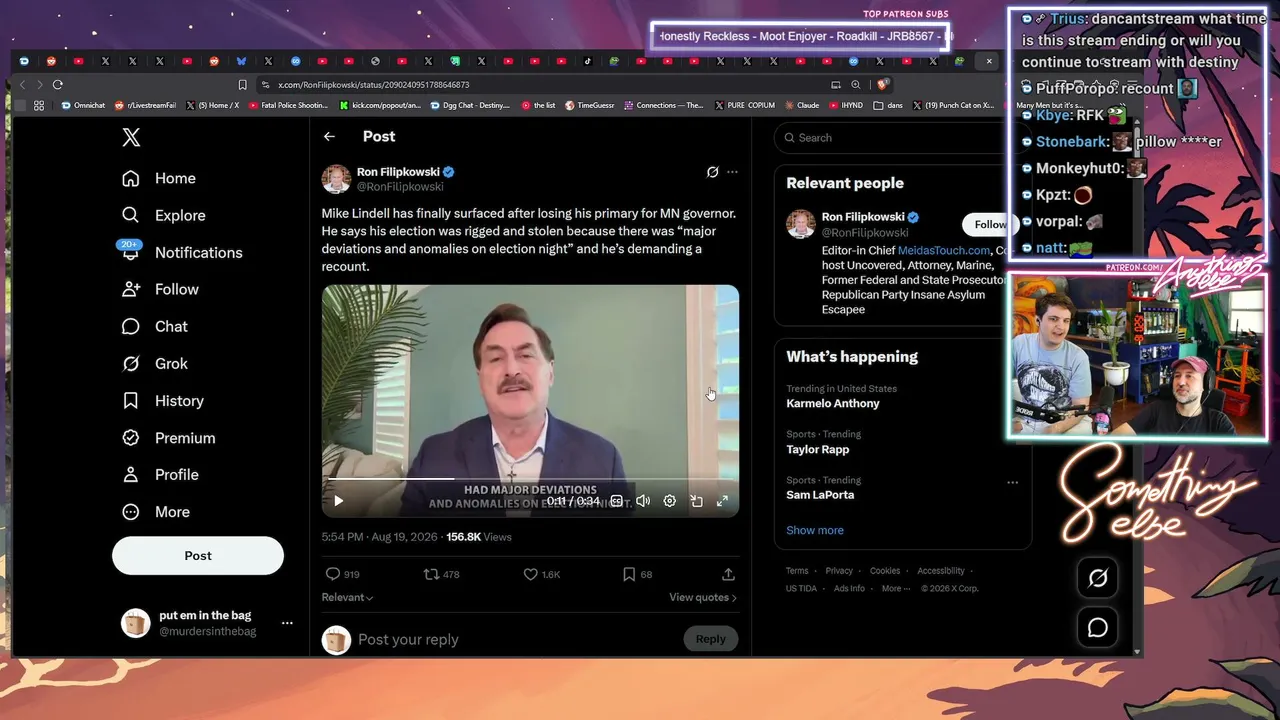Show more trending topics
This screenshot has width=1280, height=720.
[815, 530]
